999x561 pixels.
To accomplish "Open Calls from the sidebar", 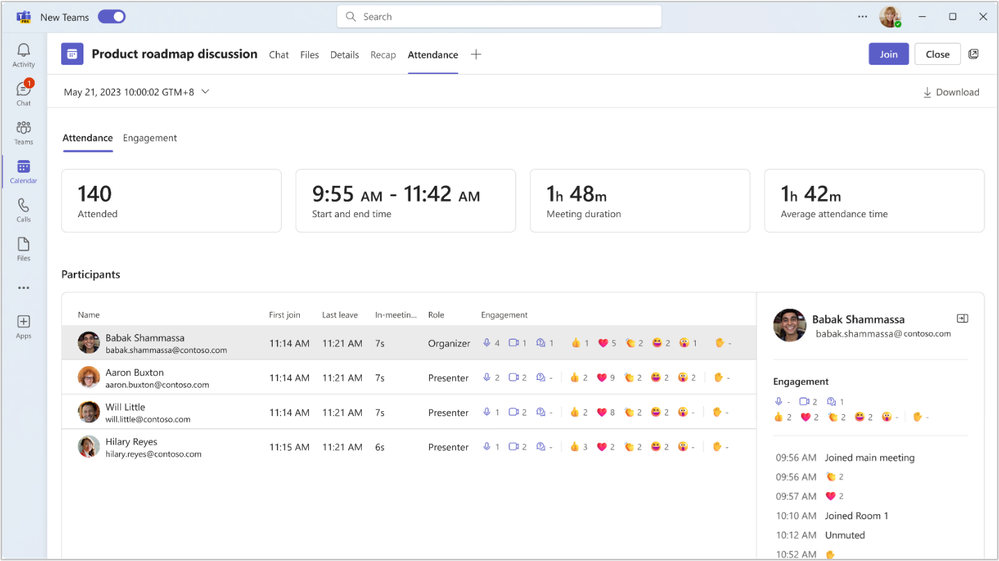I will pos(24,210).
